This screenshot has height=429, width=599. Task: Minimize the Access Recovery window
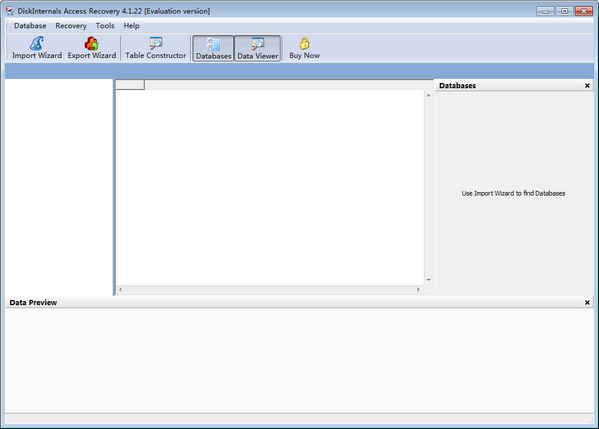pos(545,11)
